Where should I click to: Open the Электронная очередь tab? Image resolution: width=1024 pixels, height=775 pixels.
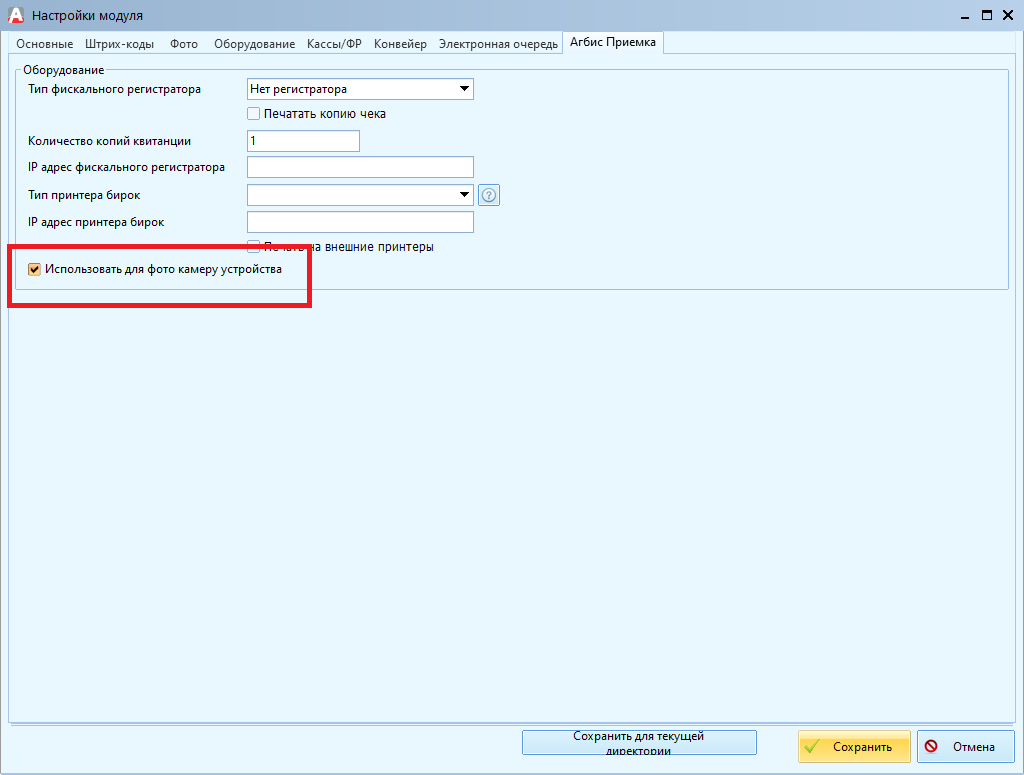pos(498,44)
